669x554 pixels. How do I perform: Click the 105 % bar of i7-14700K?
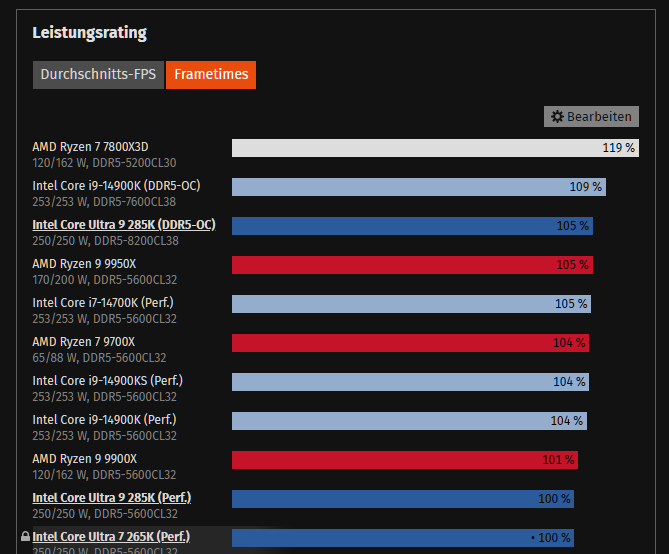pyautogui.click(x=411, y=304)
